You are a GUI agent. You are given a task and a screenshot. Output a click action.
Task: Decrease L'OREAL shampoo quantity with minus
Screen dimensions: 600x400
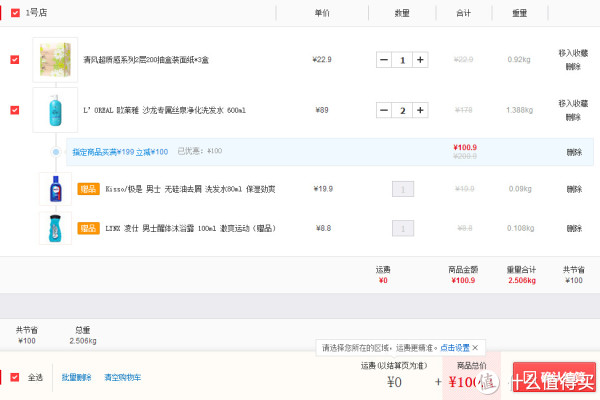(x=384, y=110)
